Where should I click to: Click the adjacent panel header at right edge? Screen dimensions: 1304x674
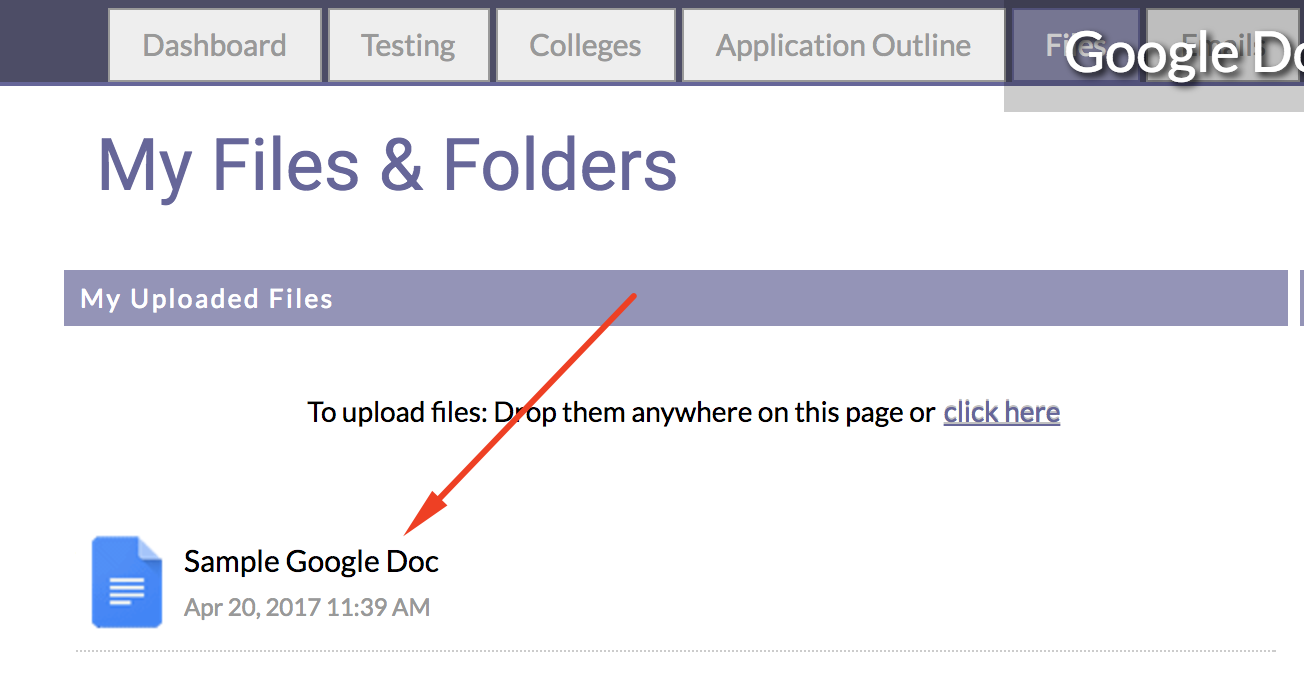1301,298
